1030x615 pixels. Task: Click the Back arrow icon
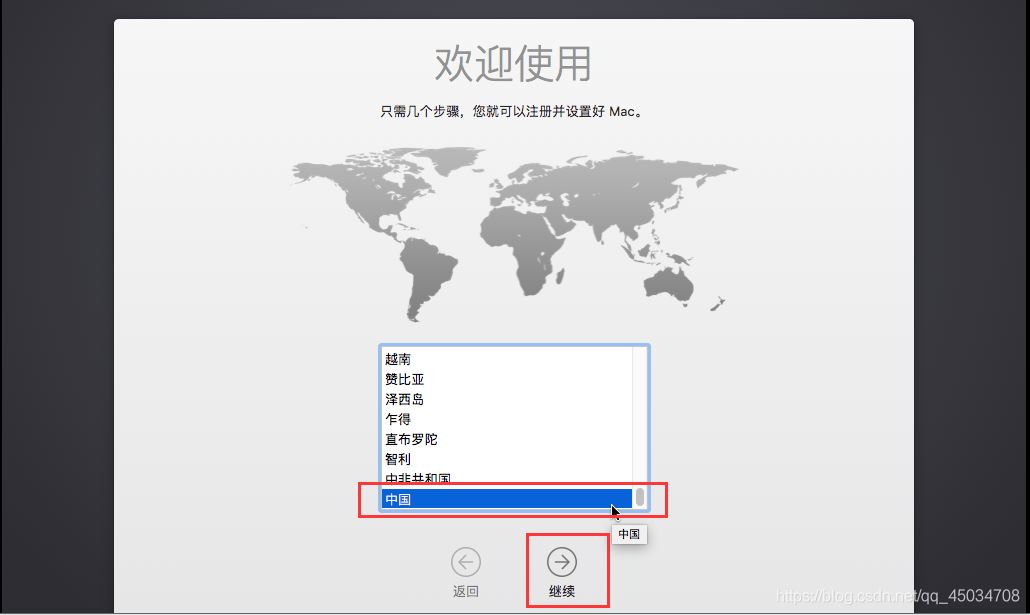coord(466,561)
